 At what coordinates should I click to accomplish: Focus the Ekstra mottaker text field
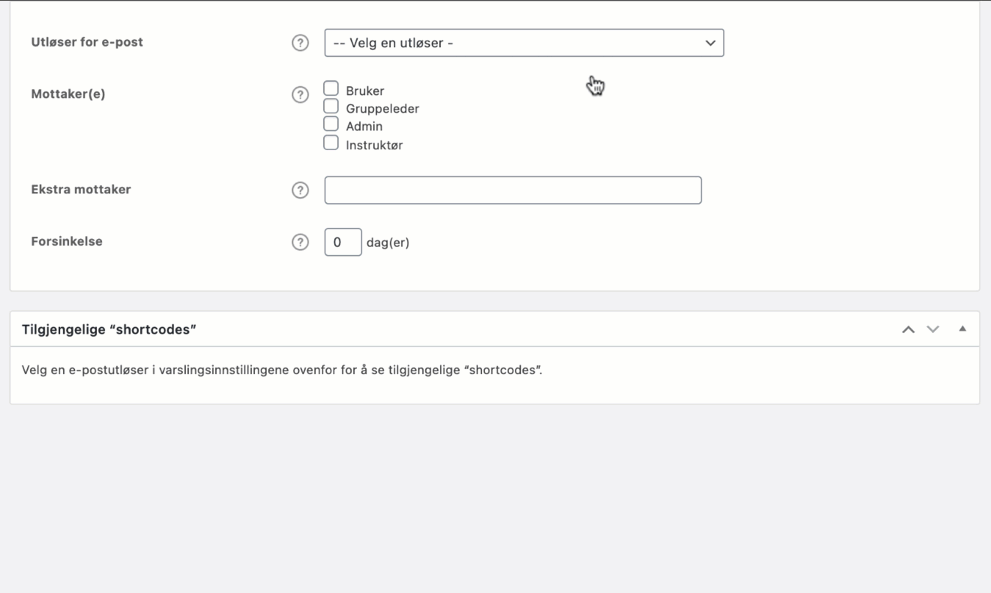point(513,190)
